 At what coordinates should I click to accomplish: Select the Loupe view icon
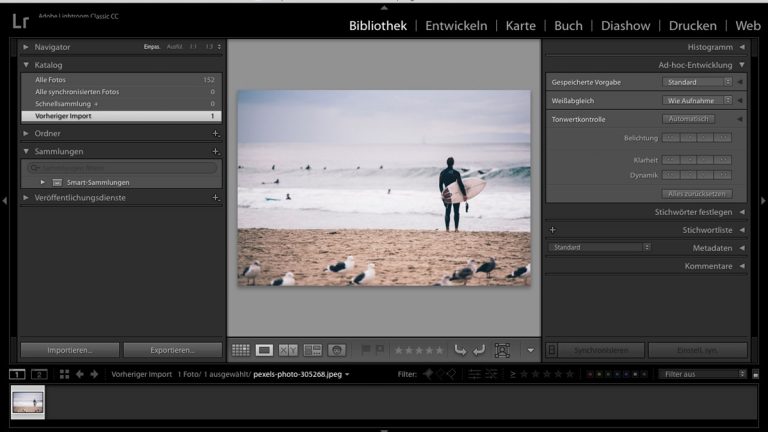pos(264,350)
